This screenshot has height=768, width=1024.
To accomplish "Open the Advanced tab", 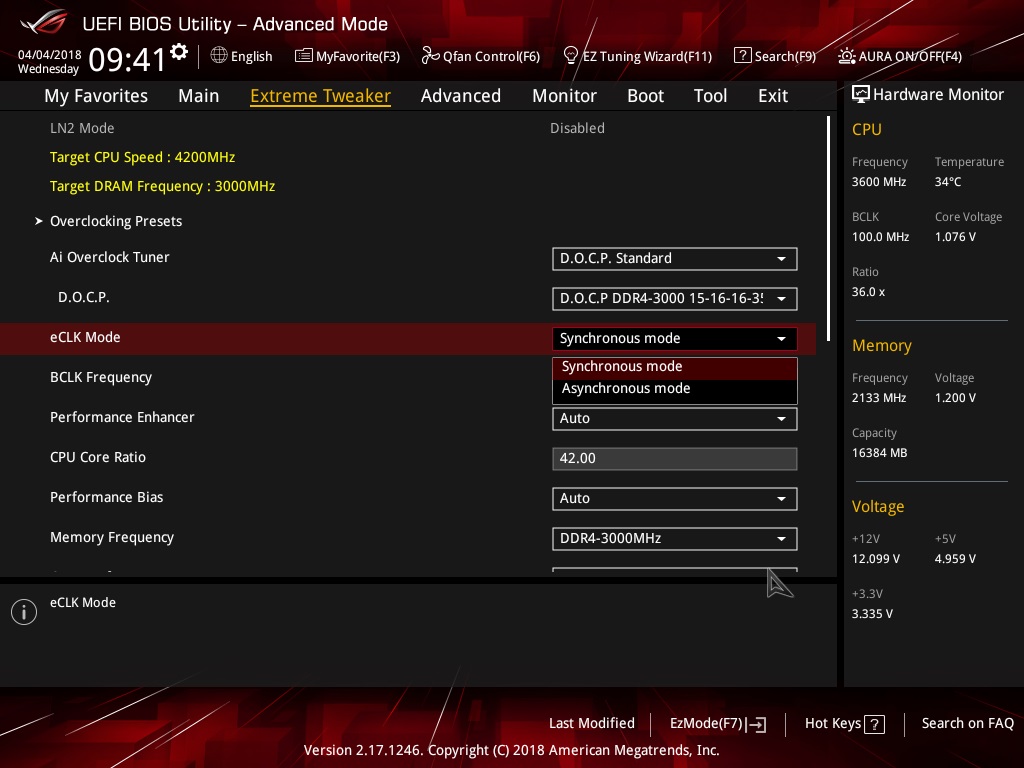I will [460, 96].
